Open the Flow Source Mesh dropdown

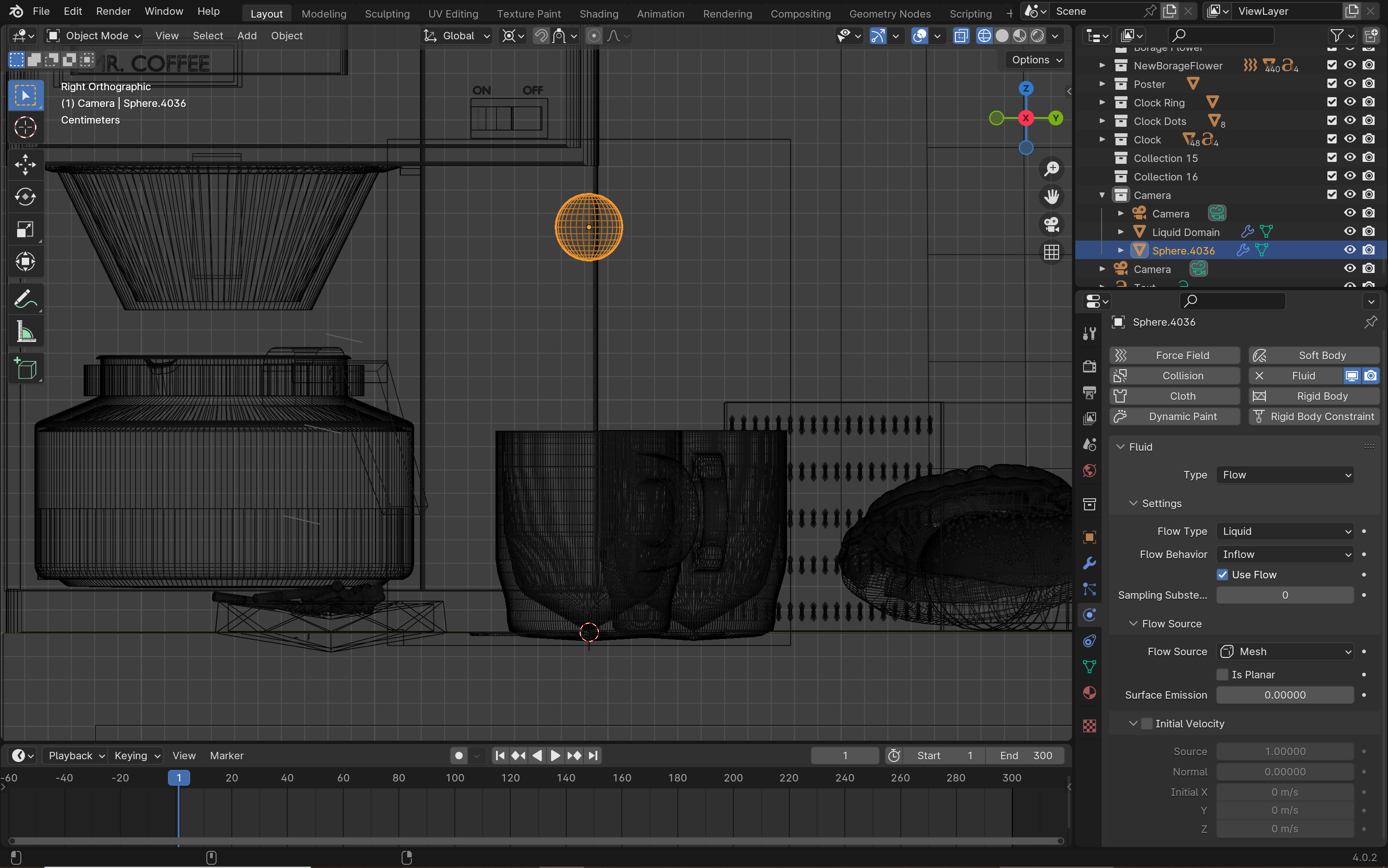pos(1285,651)
